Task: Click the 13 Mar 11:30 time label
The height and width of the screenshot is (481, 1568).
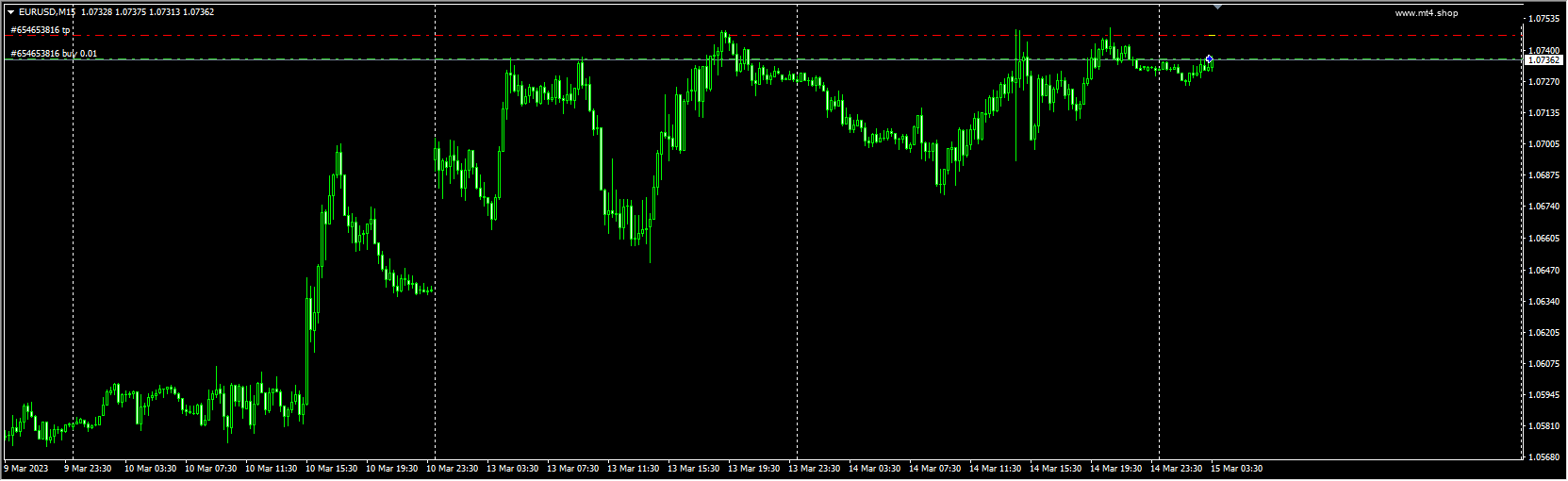Action: (633, 469)
